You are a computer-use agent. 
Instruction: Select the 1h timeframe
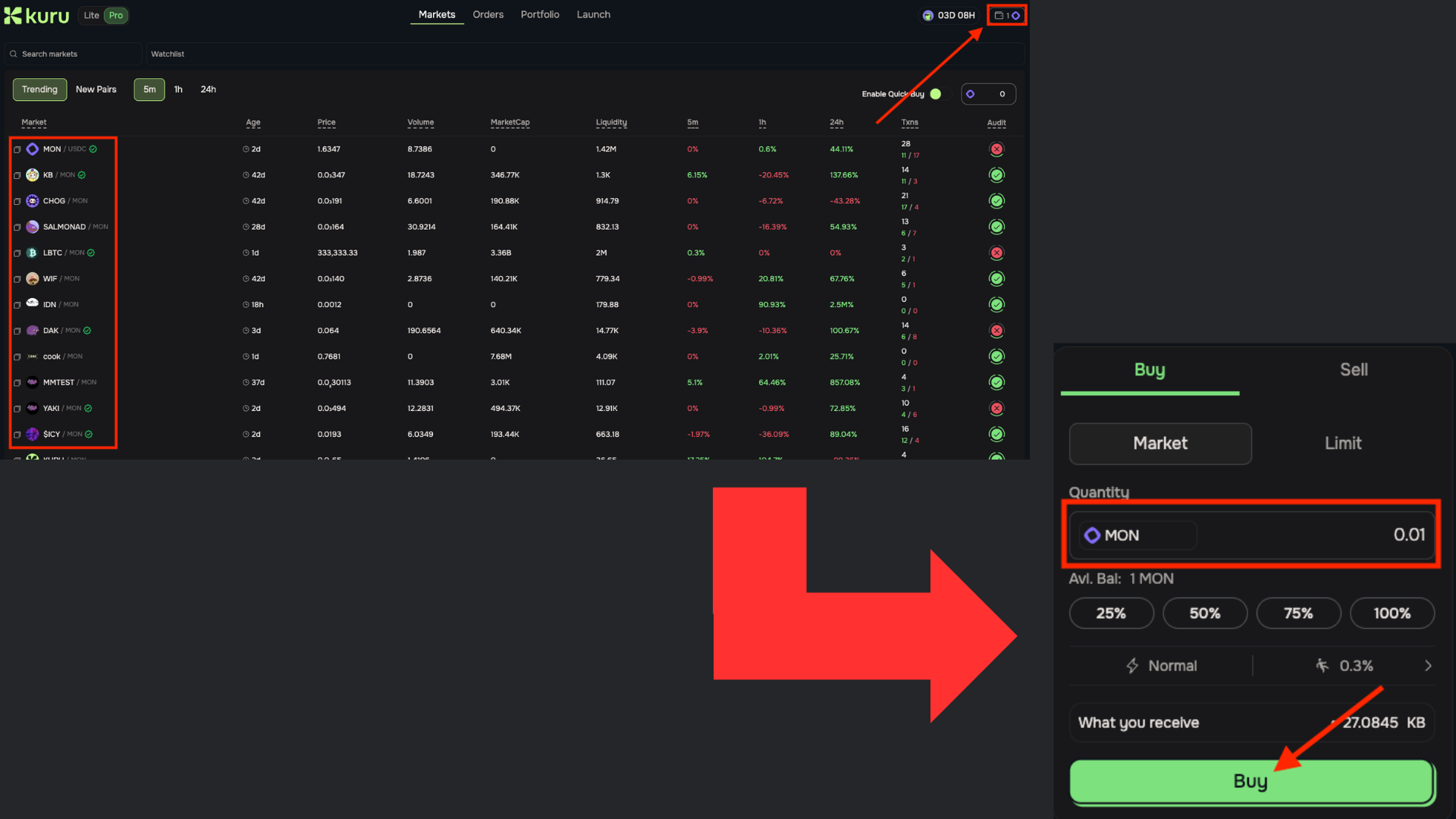pyautogui.click(x=178, y=89)
